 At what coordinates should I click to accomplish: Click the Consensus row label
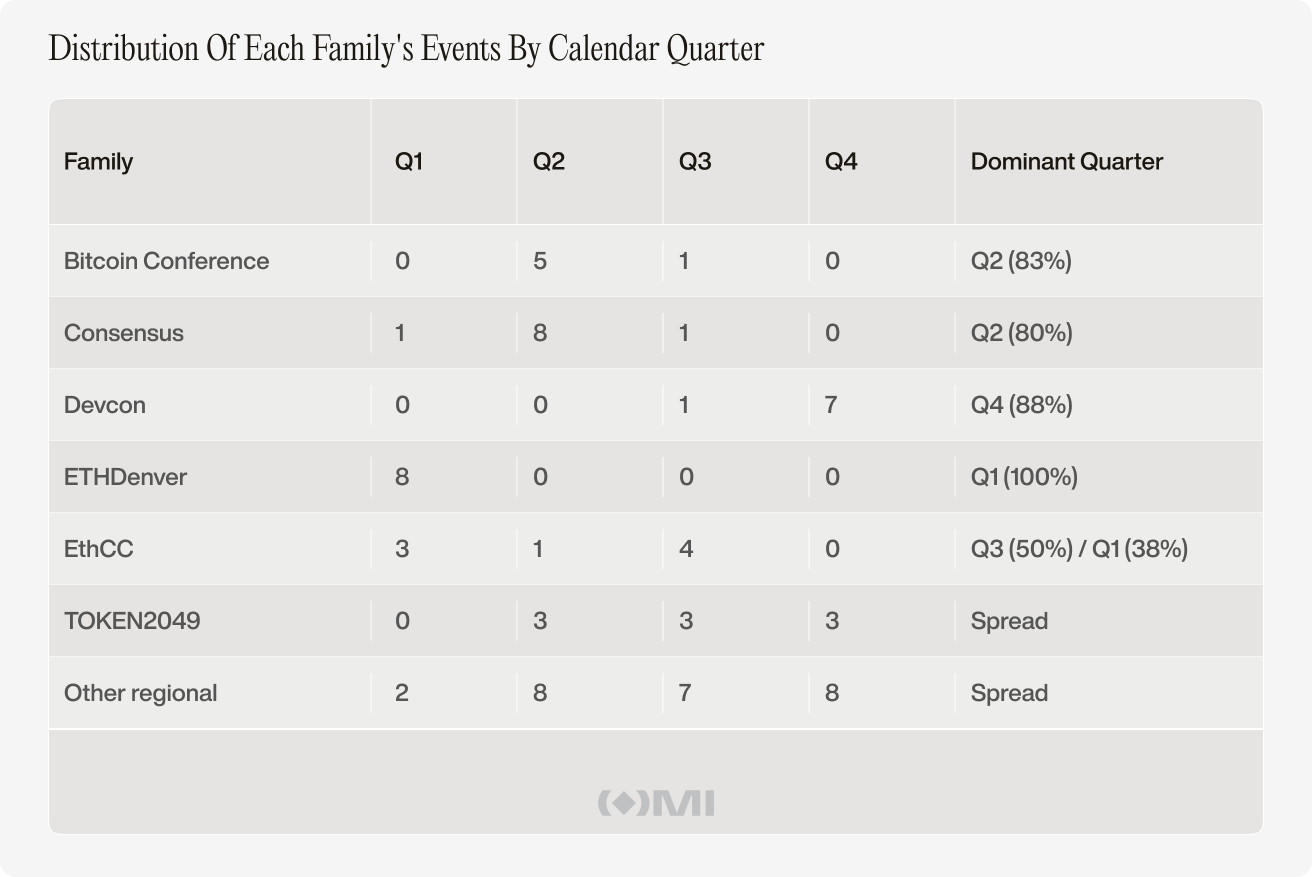point(124,333)
